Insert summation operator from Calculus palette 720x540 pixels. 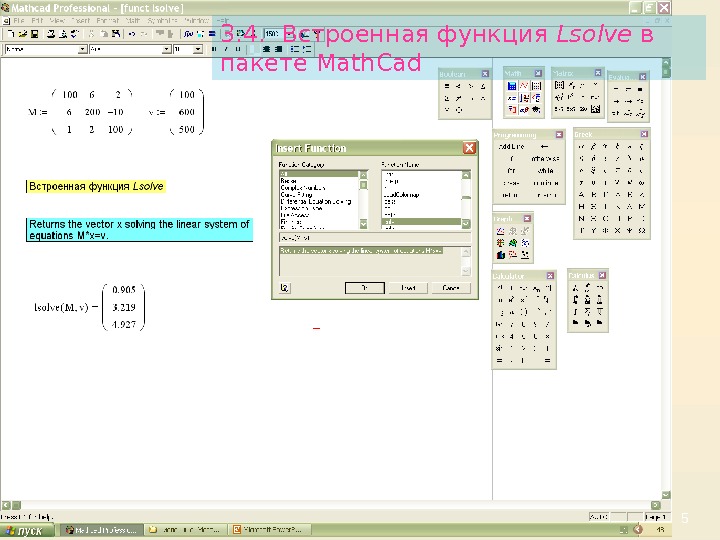[x=587, y=300]
